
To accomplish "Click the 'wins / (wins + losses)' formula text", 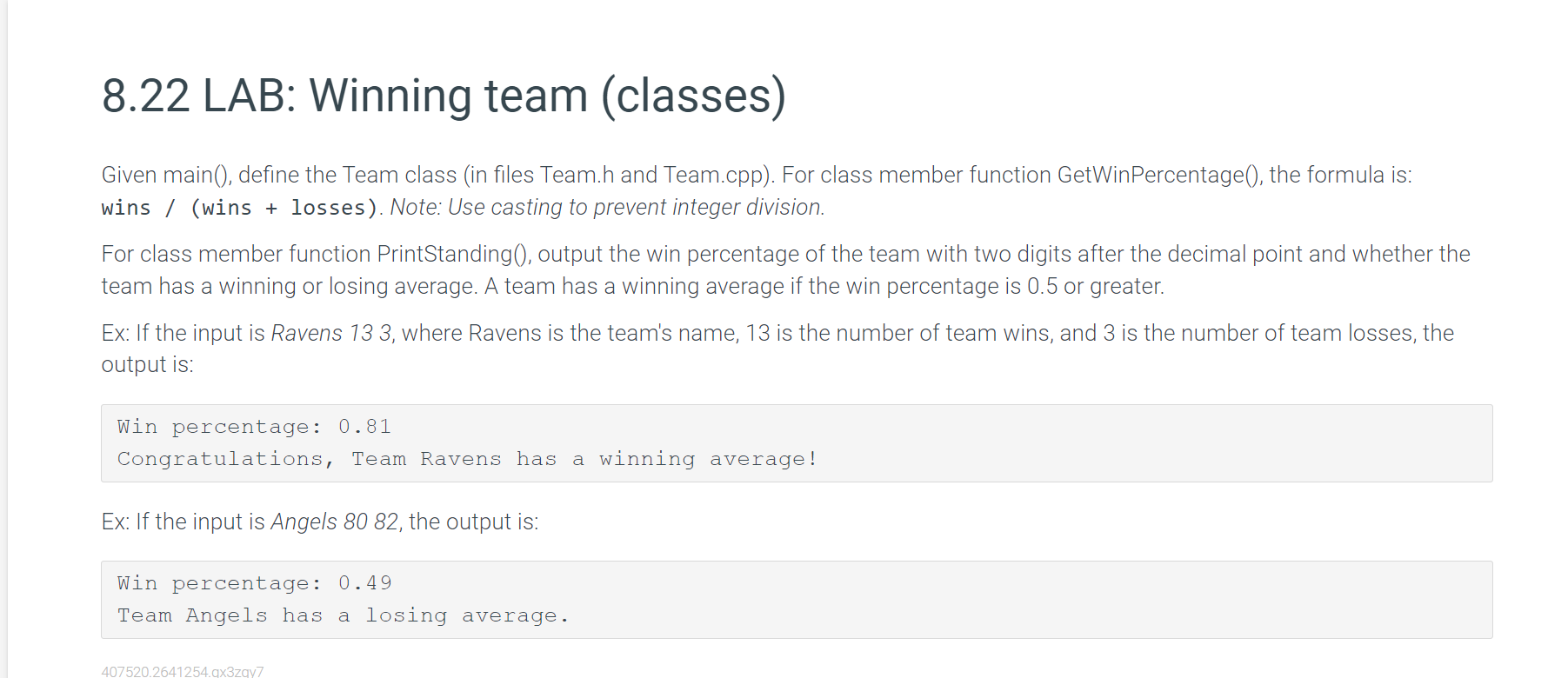I will 240,208.
